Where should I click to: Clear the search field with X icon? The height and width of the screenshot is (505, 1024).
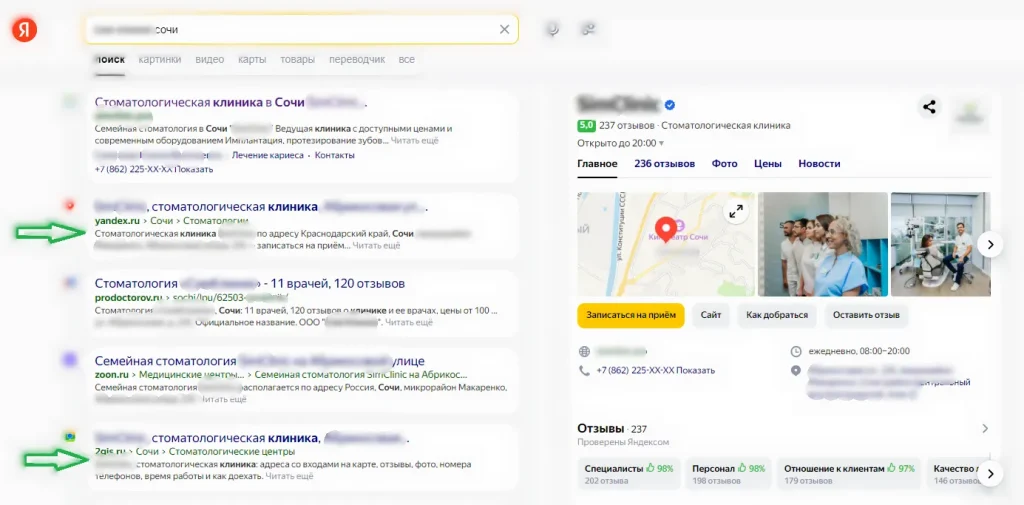coord(505,30)
